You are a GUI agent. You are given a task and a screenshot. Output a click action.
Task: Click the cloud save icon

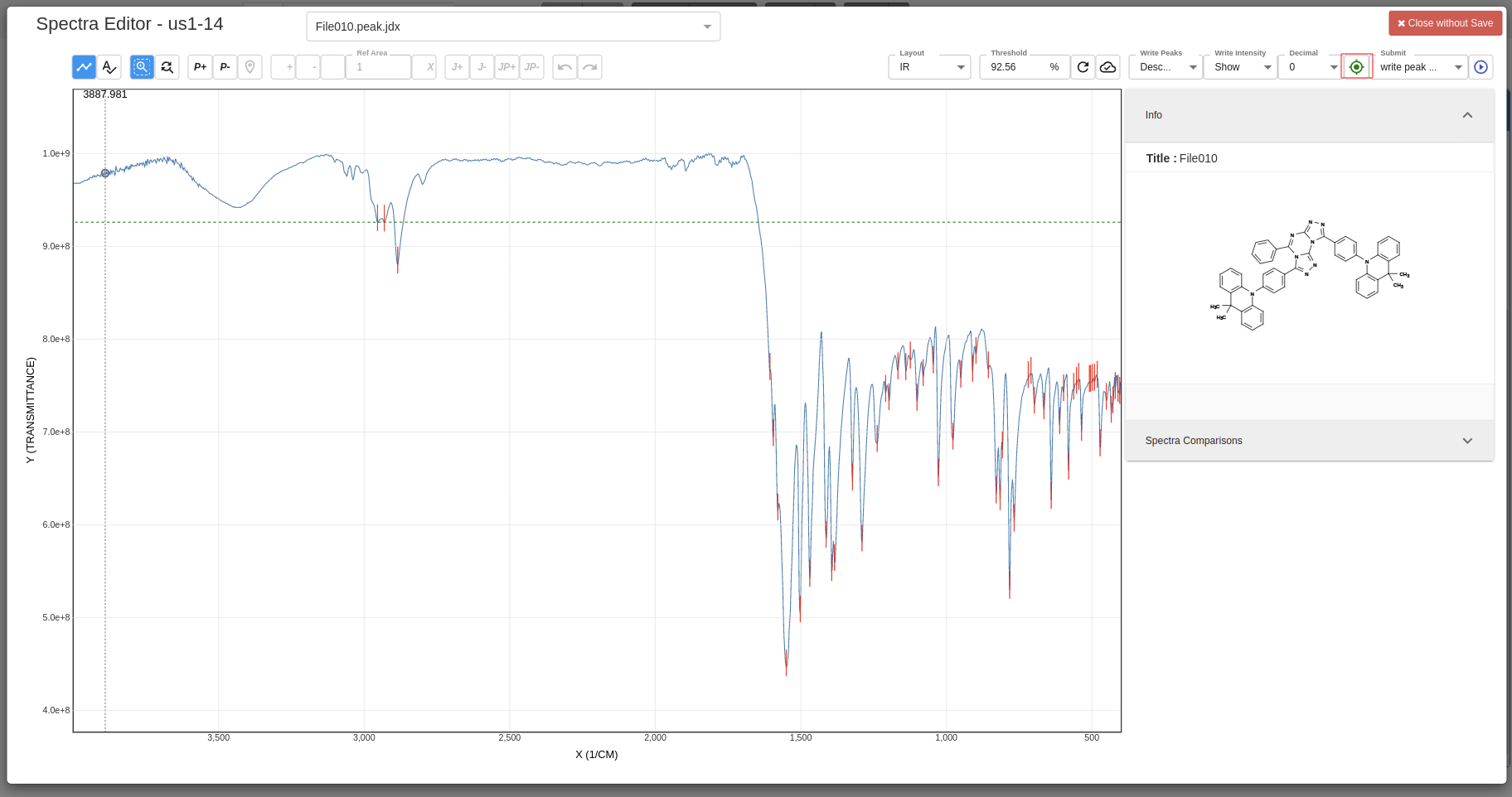point(1108,67)
